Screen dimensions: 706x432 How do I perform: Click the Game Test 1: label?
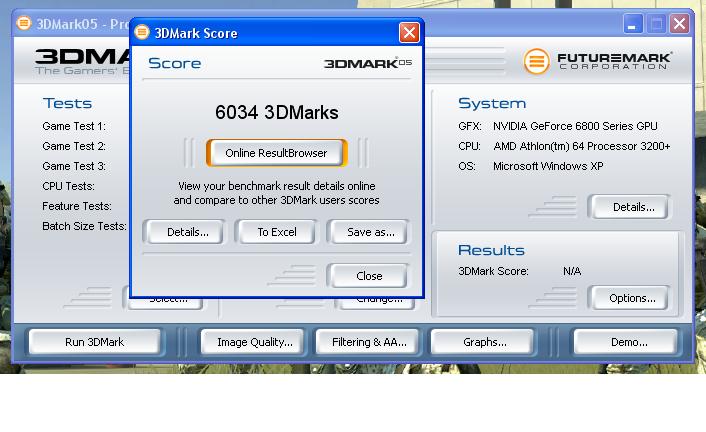pos(74,126)
